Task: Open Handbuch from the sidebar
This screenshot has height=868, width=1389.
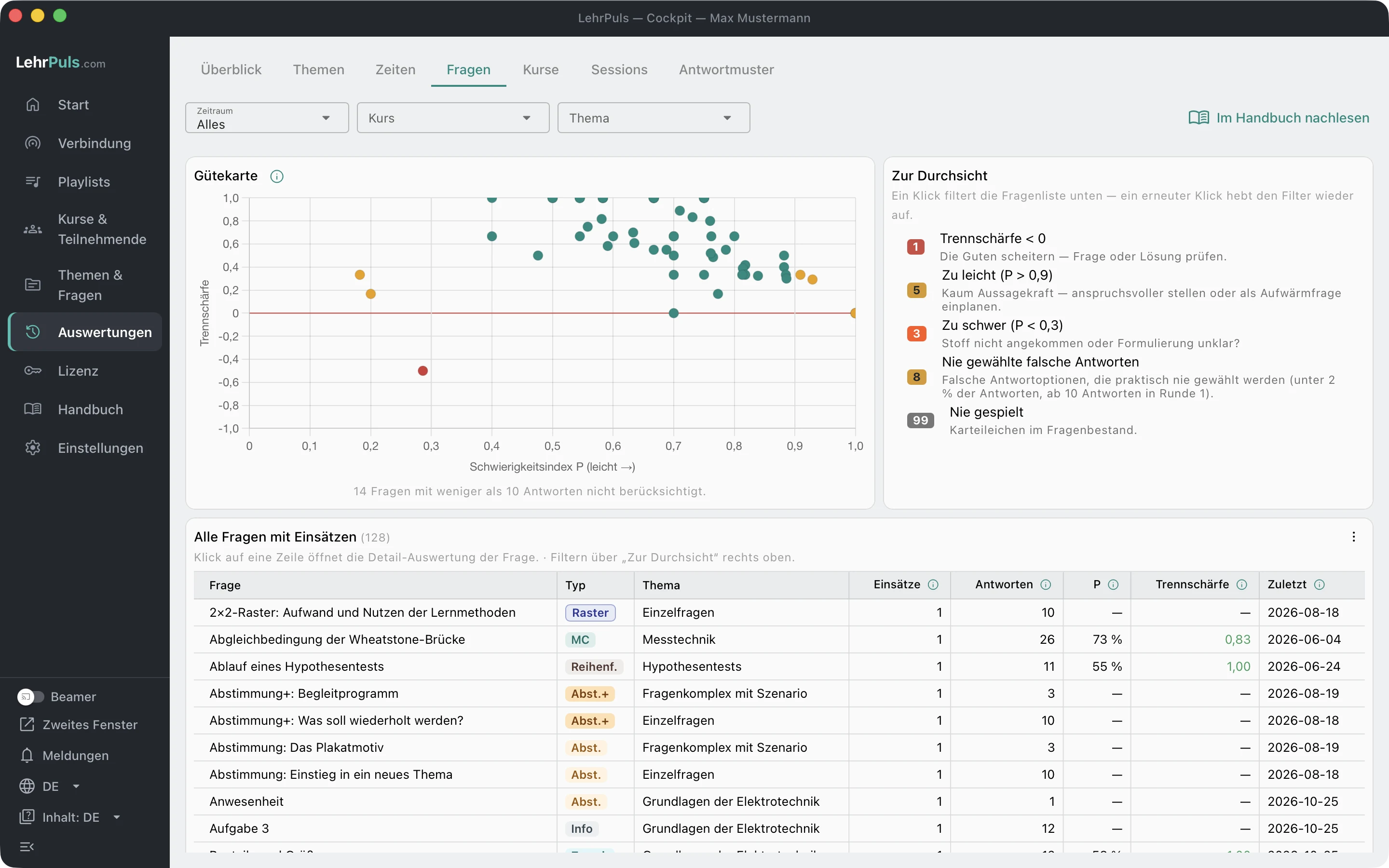Action: coord(85,409)
